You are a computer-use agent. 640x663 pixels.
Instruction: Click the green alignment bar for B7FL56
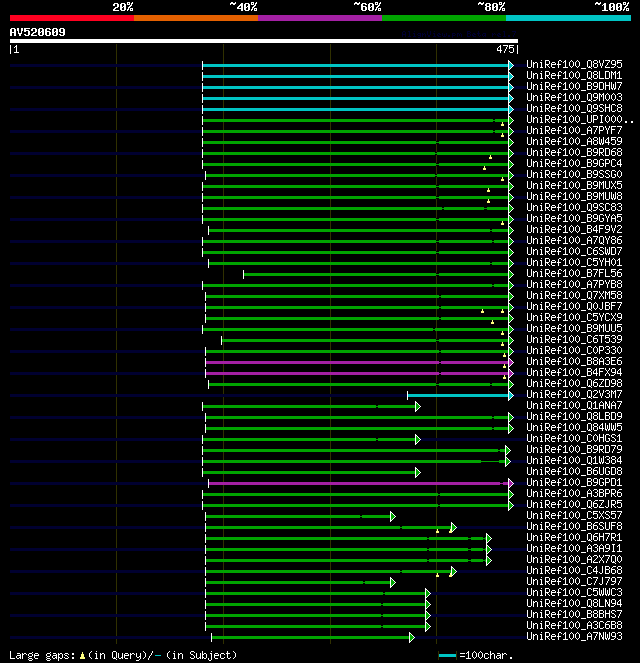[x=376, y=274]
